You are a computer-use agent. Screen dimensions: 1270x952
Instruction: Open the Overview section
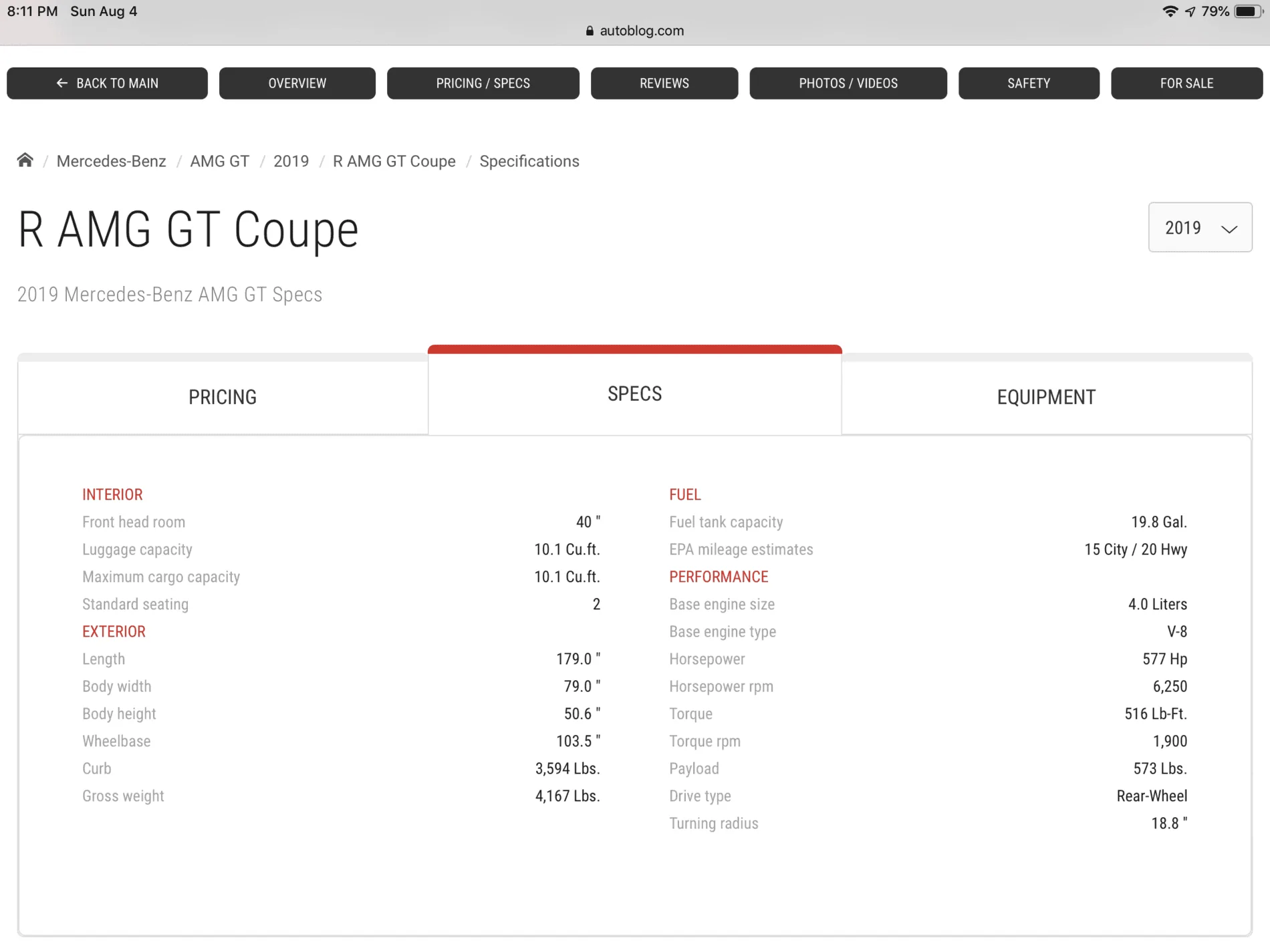point(297,84)
